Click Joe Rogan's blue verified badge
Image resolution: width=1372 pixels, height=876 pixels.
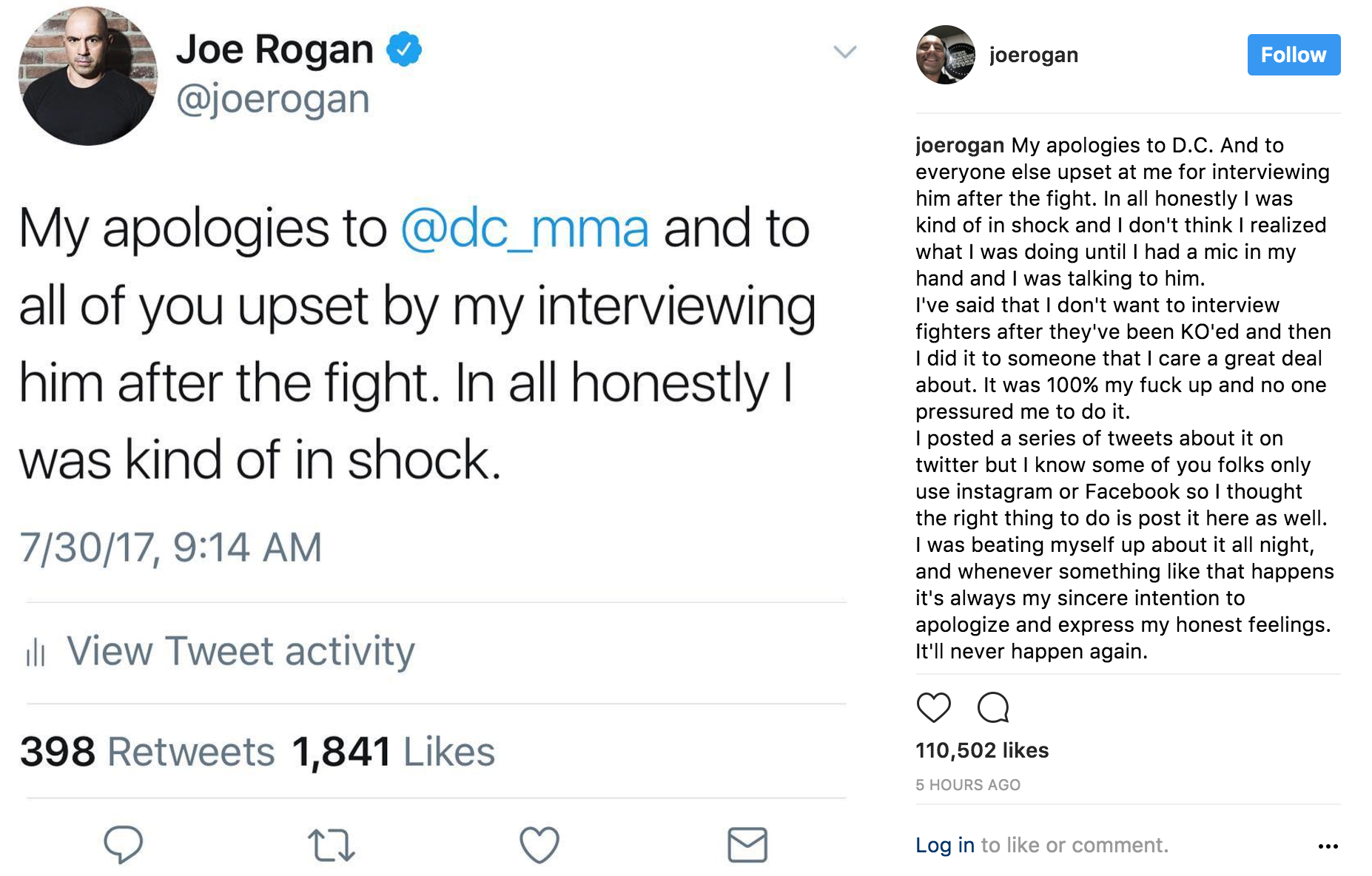click(404, 50)
